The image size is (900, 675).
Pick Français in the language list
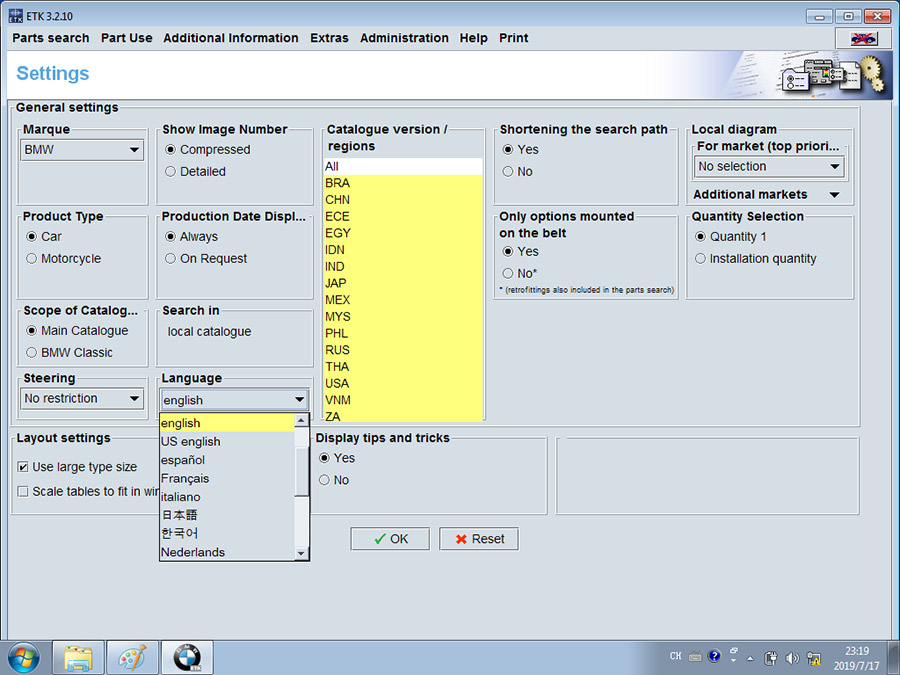227,478
